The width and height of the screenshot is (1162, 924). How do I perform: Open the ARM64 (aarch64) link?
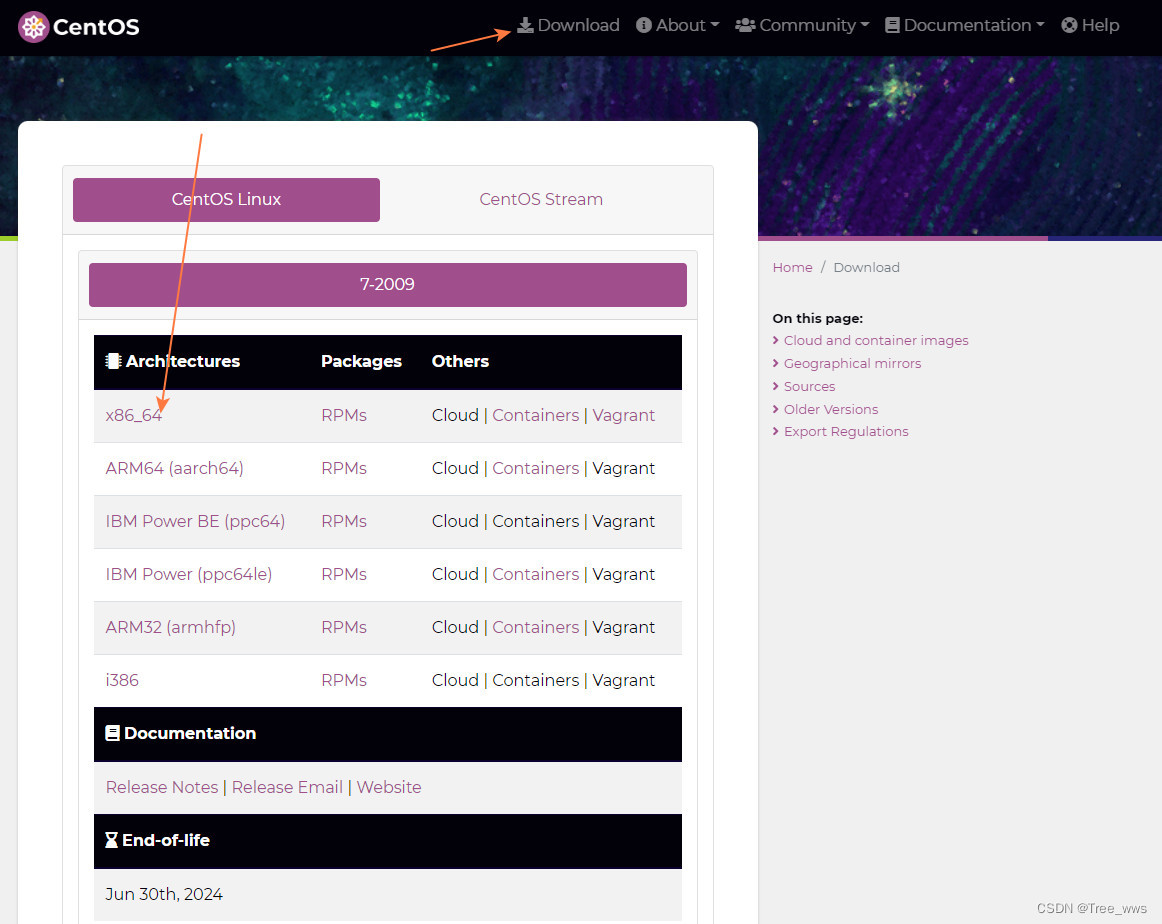click(174, 468)
